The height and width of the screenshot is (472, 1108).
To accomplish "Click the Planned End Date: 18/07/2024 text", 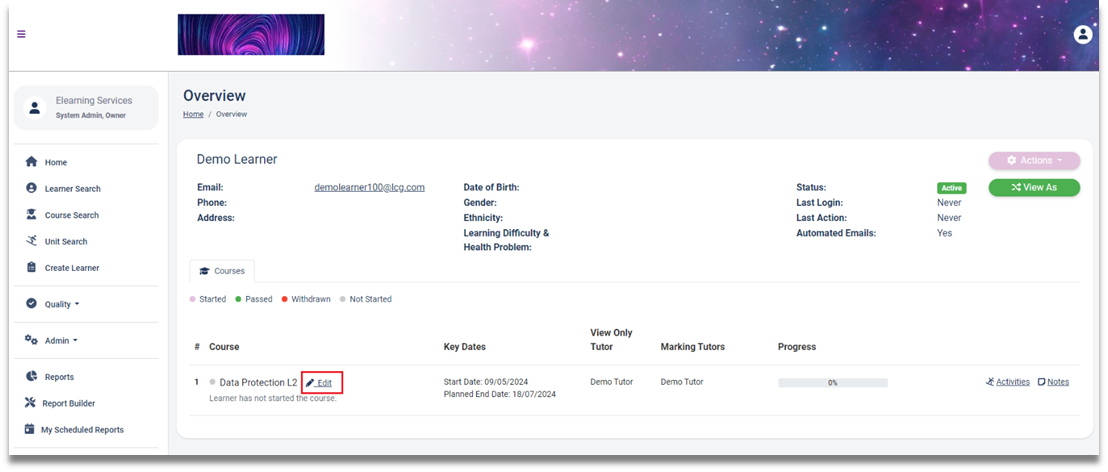I will point(500,395).
